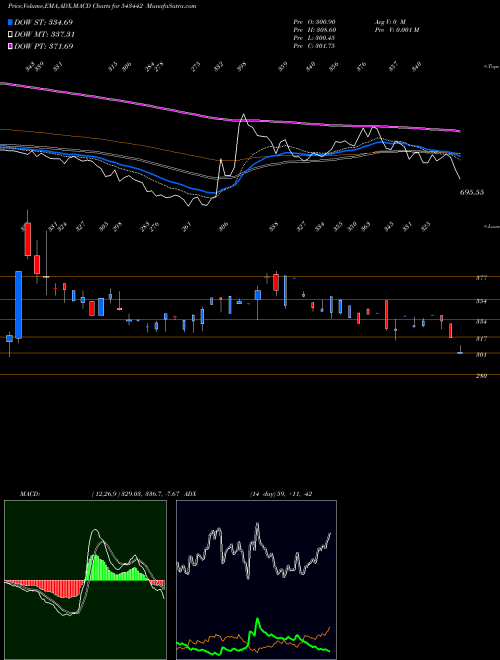Click the 'Avg V: 0 M' volume text
Image resolution: width=500 pixels, height=660 pixels.
click(x=390, y=21)
